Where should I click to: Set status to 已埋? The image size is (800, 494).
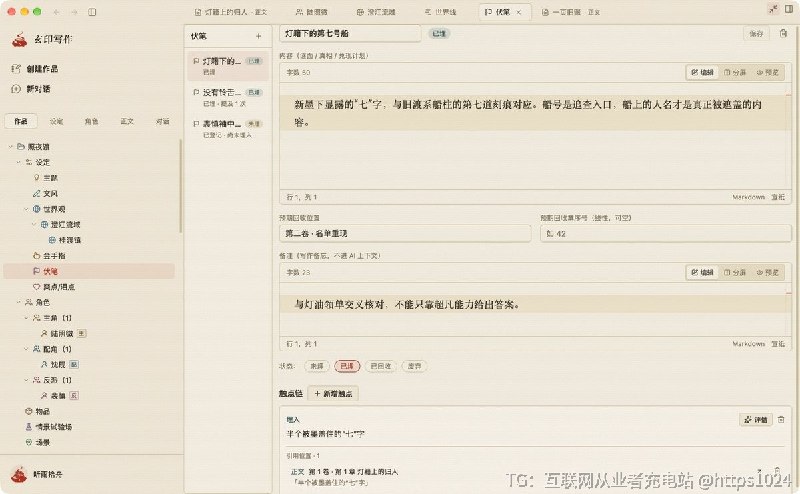pyautogui.click(x=347, y=366)
